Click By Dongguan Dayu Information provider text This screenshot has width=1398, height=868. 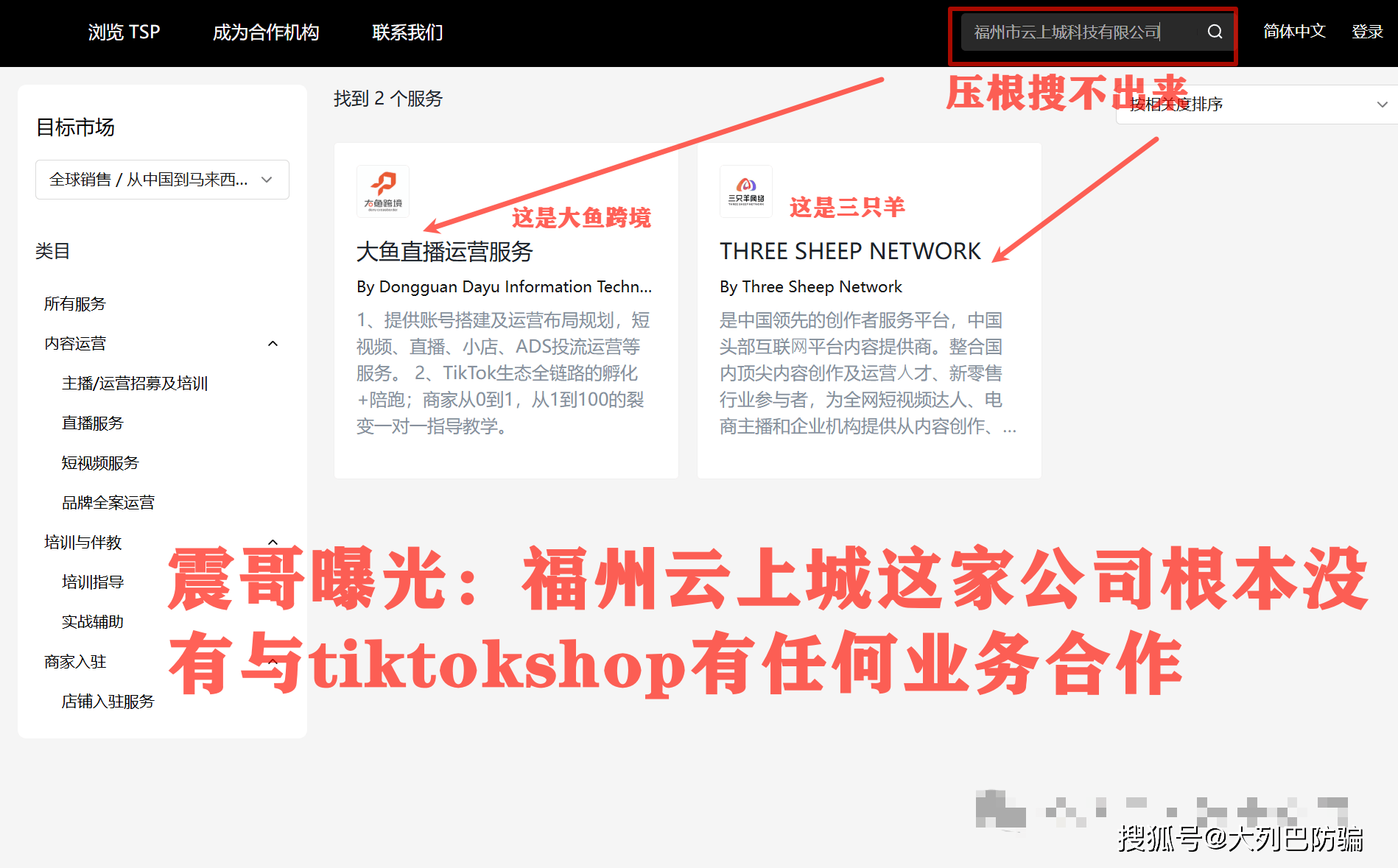click(505, 286)
